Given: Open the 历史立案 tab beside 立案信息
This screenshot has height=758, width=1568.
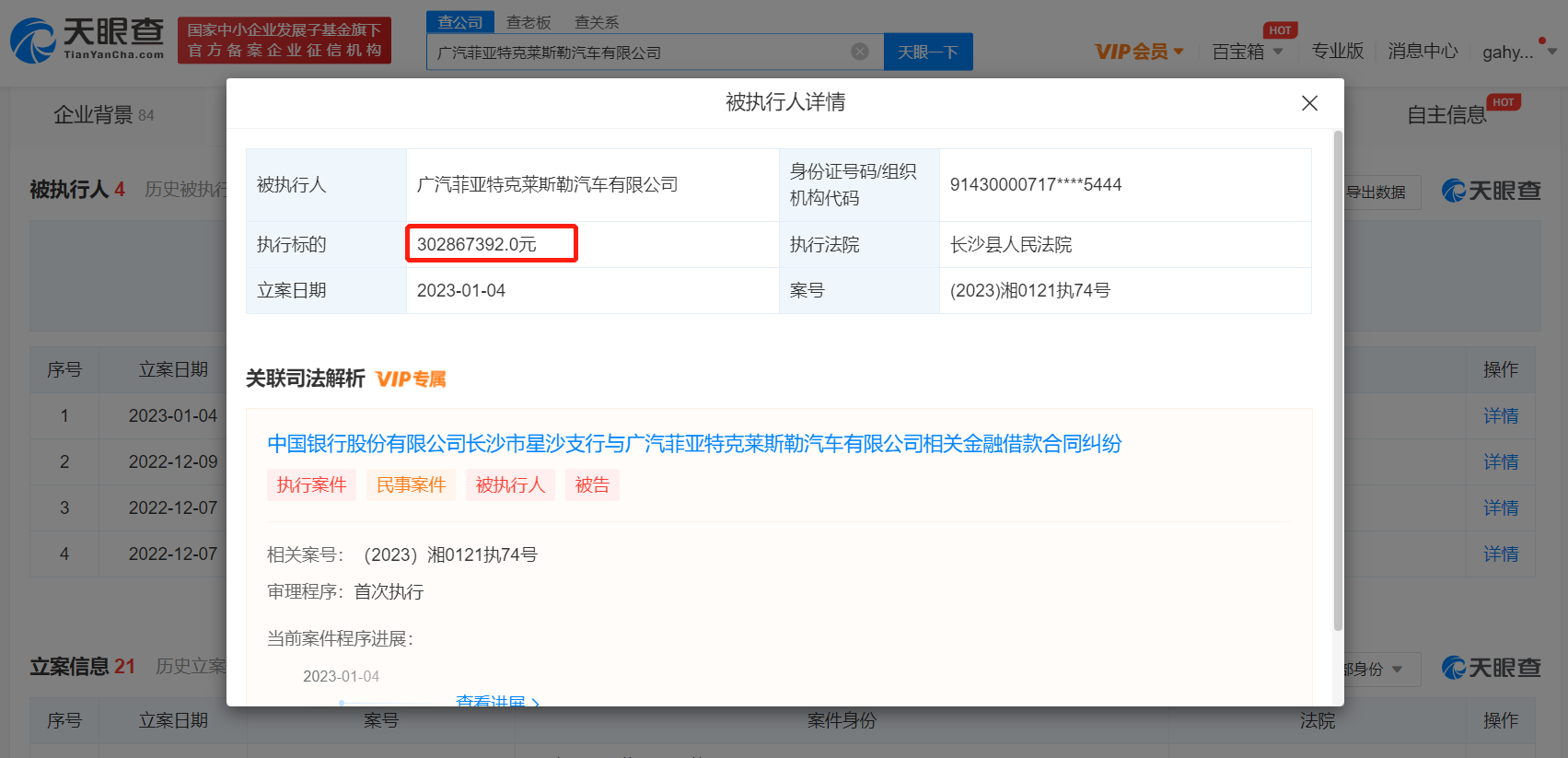Looking at the screenshot, I should coord(192,667).
